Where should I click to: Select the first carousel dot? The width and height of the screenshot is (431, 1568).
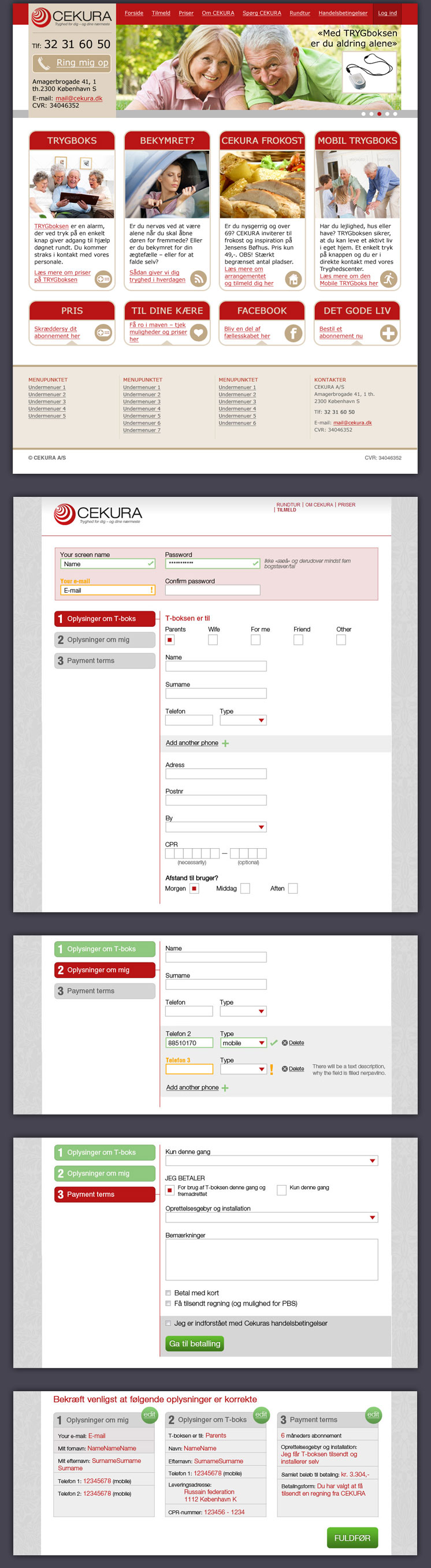(x=363, y=114)
